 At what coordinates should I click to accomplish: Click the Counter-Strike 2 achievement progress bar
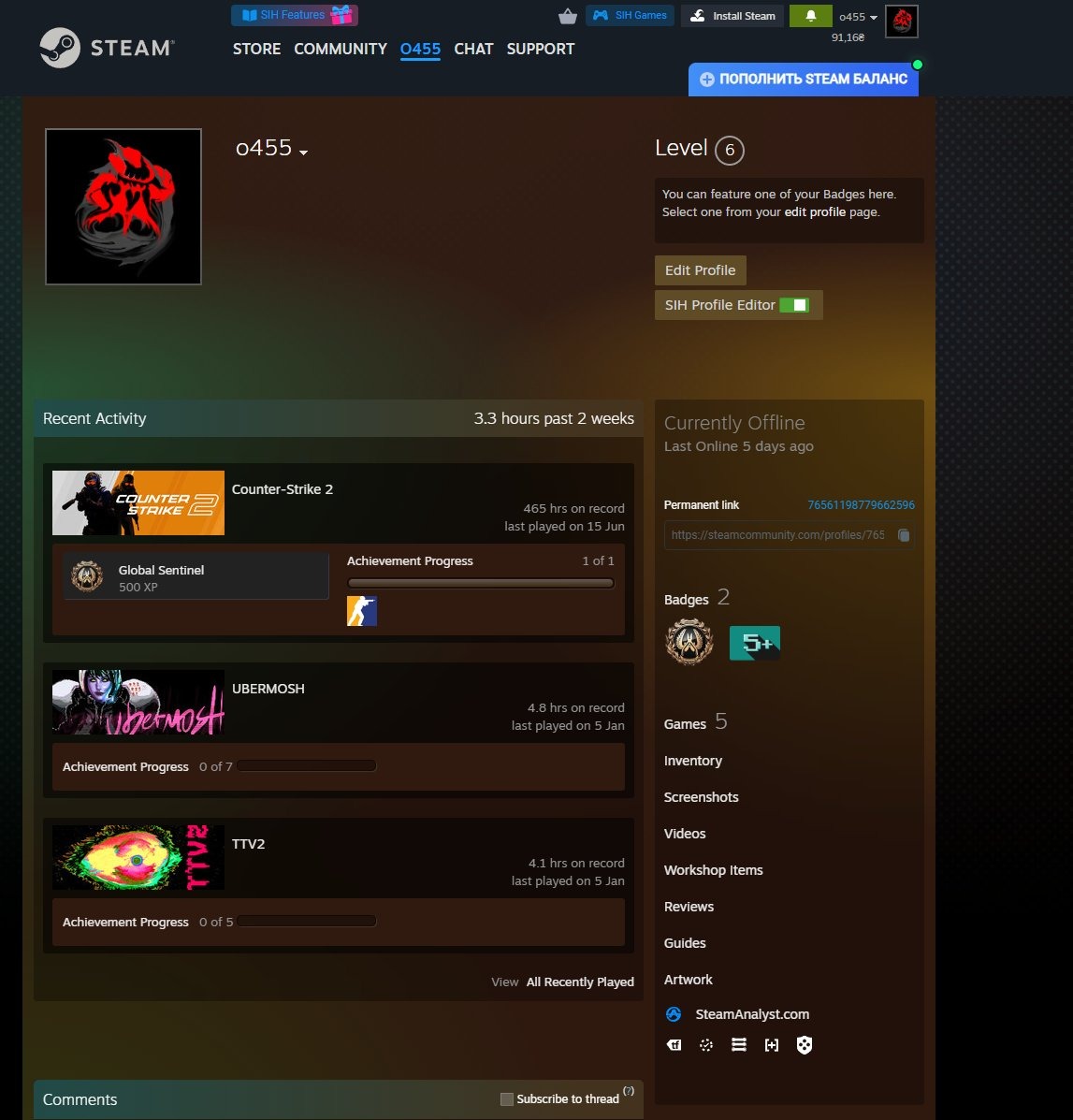pyautogui.click(x=481, y=583)
